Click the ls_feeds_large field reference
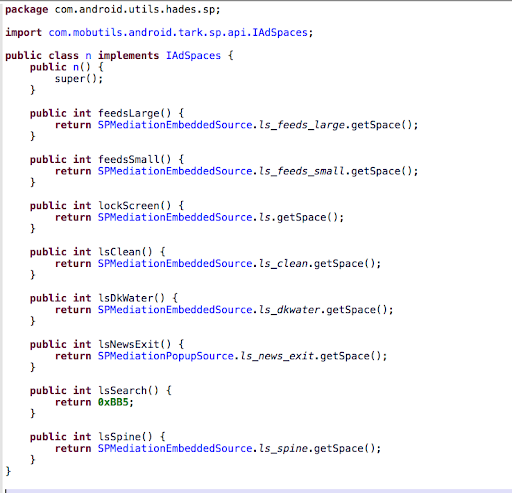Image resolution: width=512 pixels, height=493 pixels. click(x=302, y=125)
